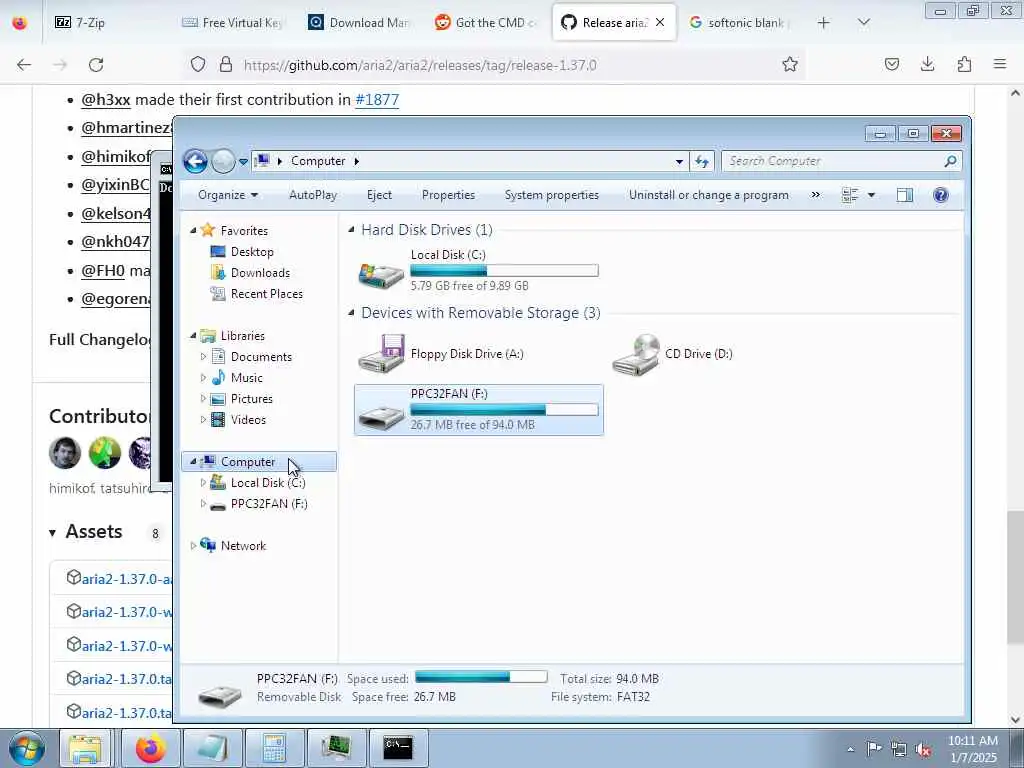Image resolution: width=1024 pixels, height=768 pixels.
Task: Click the Firefox back arrow
Action: [x=24, y=64]
